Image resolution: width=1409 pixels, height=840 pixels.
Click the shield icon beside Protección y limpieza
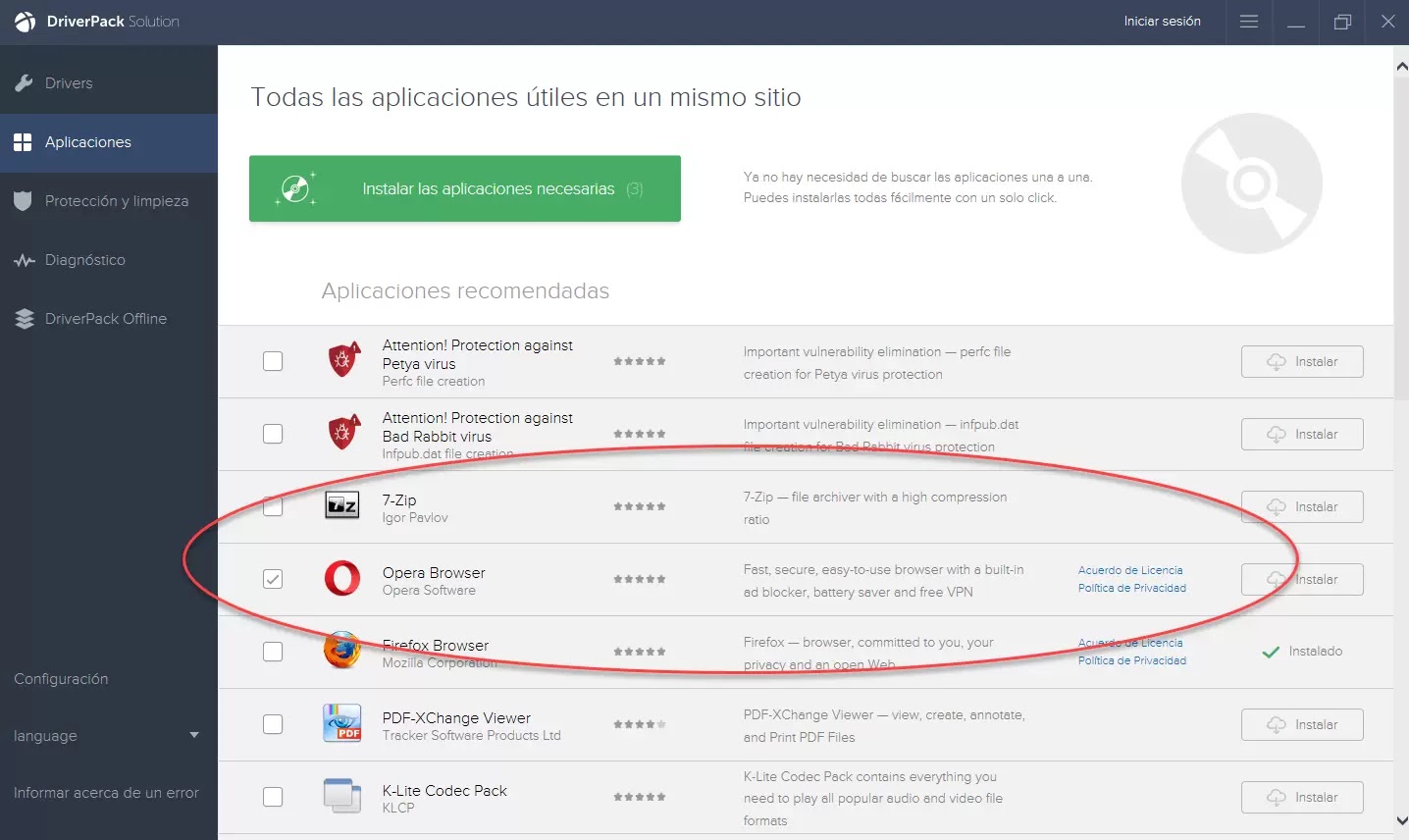[24, 201]
